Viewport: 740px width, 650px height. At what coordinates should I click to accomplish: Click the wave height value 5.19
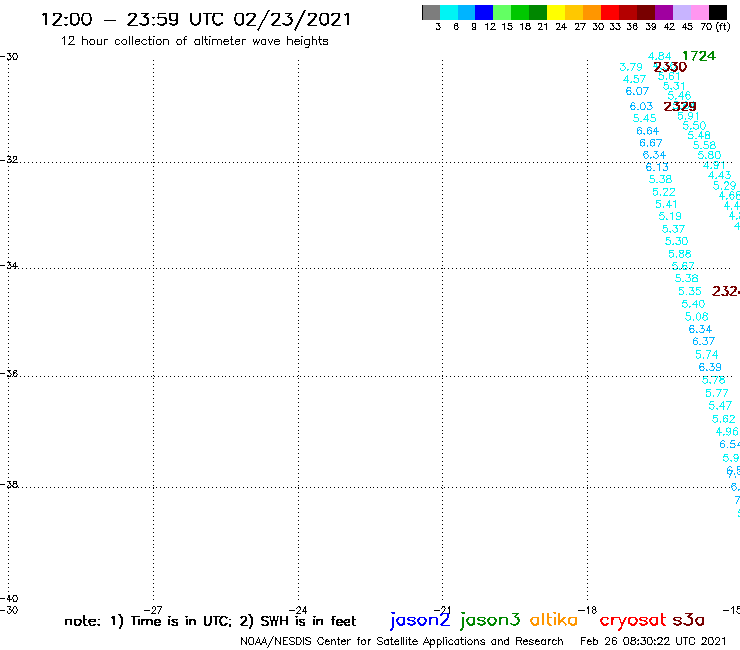click(x=670, y=216)
